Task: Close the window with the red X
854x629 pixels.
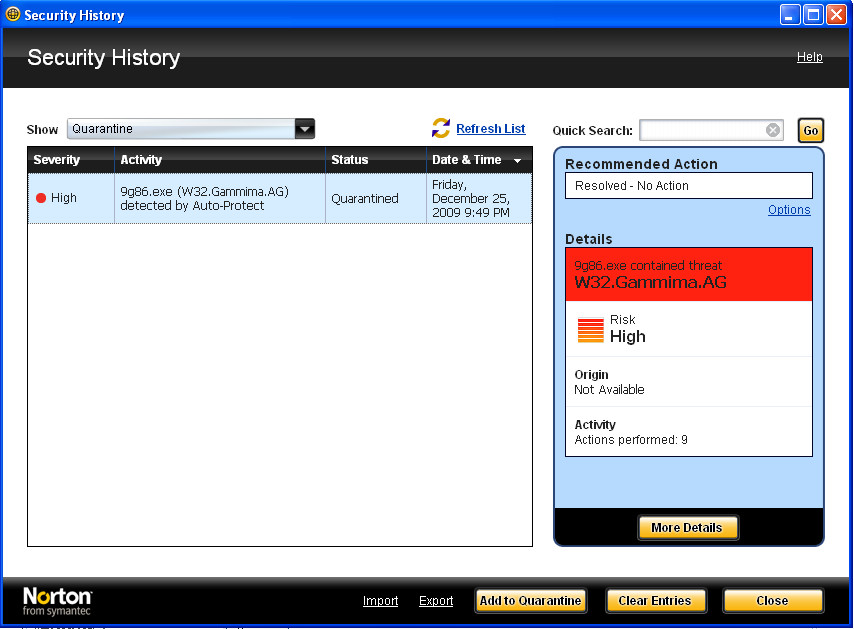Action: (836, 15)
